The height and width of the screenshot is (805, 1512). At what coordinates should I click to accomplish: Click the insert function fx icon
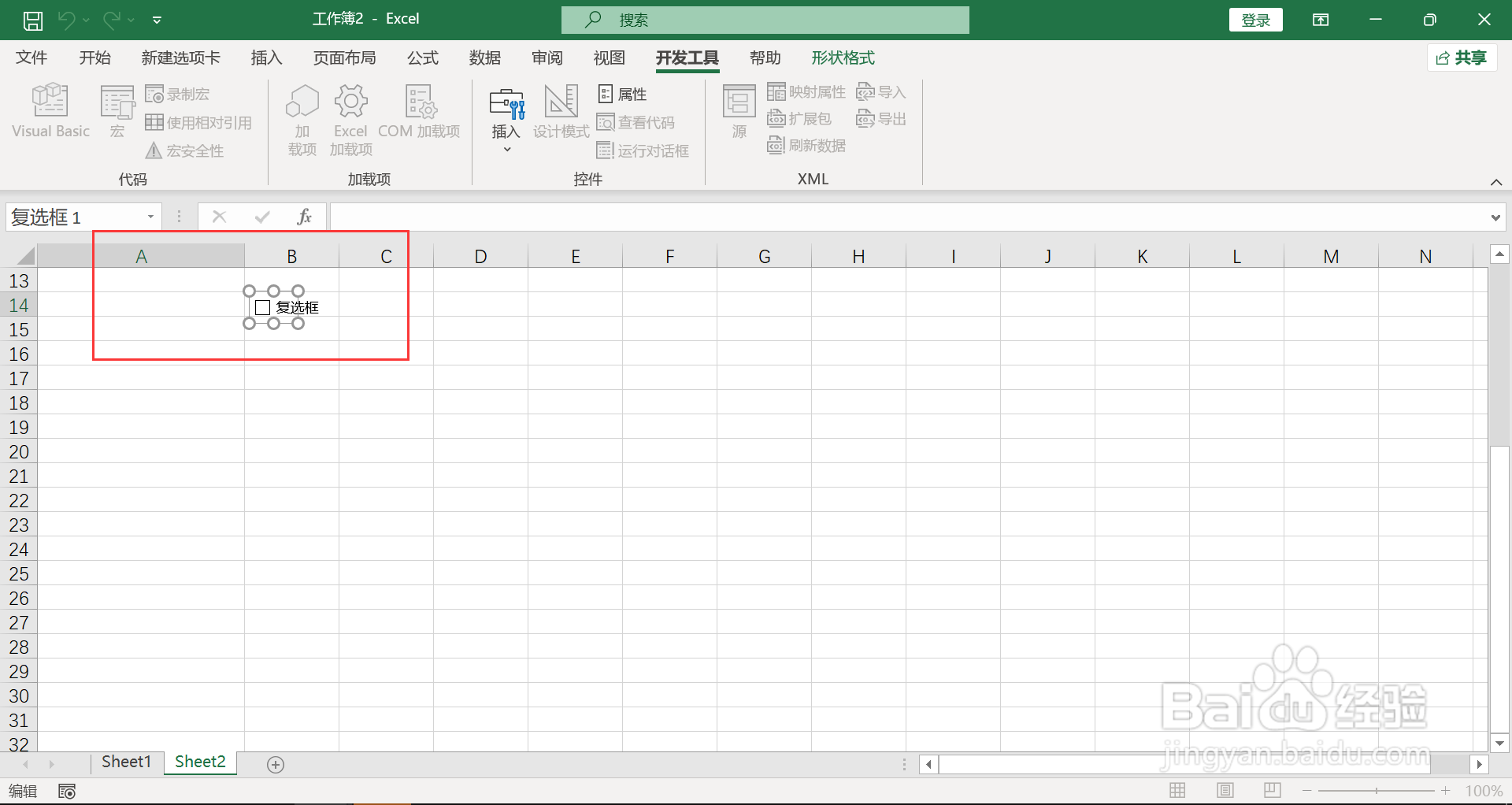[x=305, y=217]
